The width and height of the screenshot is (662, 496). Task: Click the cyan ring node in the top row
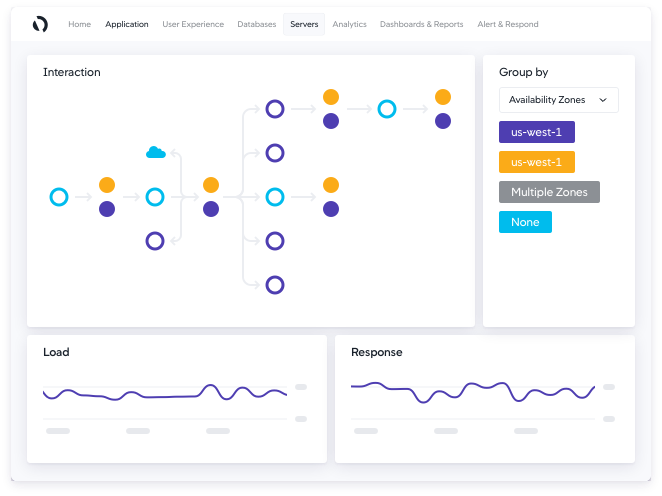click(387, 109)
